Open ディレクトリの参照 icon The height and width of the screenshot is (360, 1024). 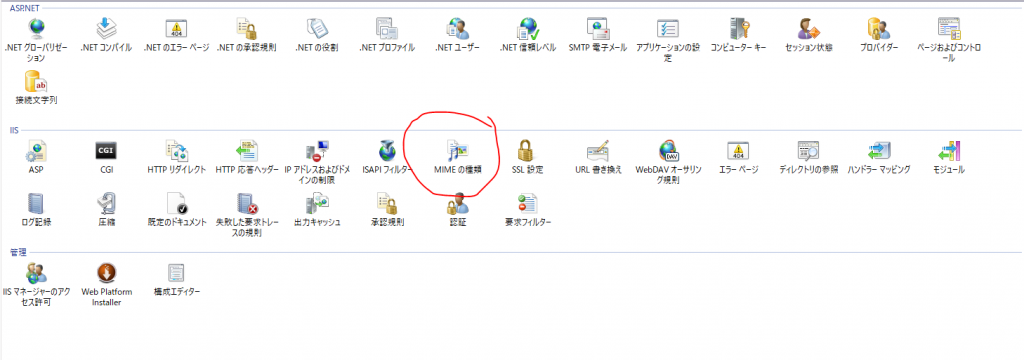(808, 150)
